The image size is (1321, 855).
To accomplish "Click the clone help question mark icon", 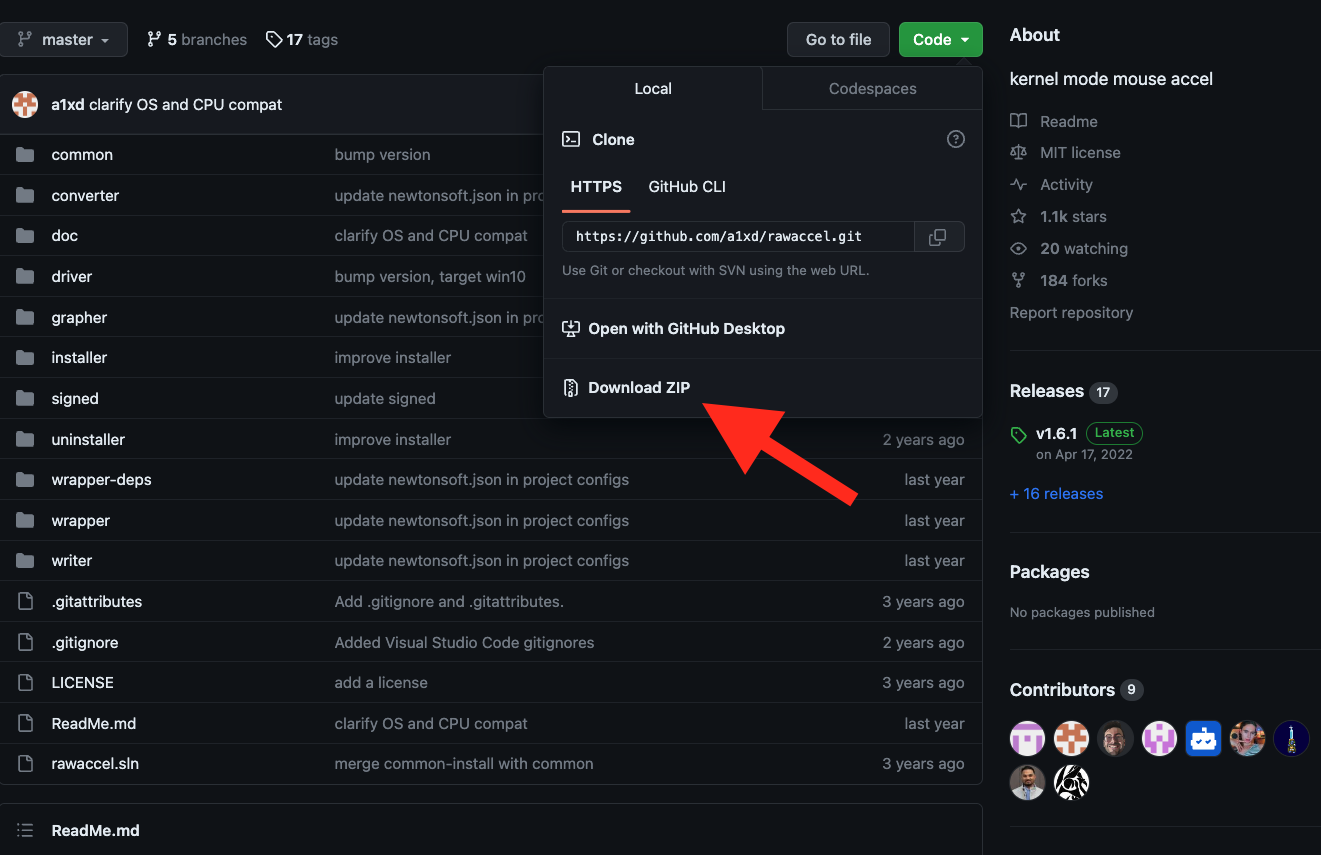I will point(956,139).
